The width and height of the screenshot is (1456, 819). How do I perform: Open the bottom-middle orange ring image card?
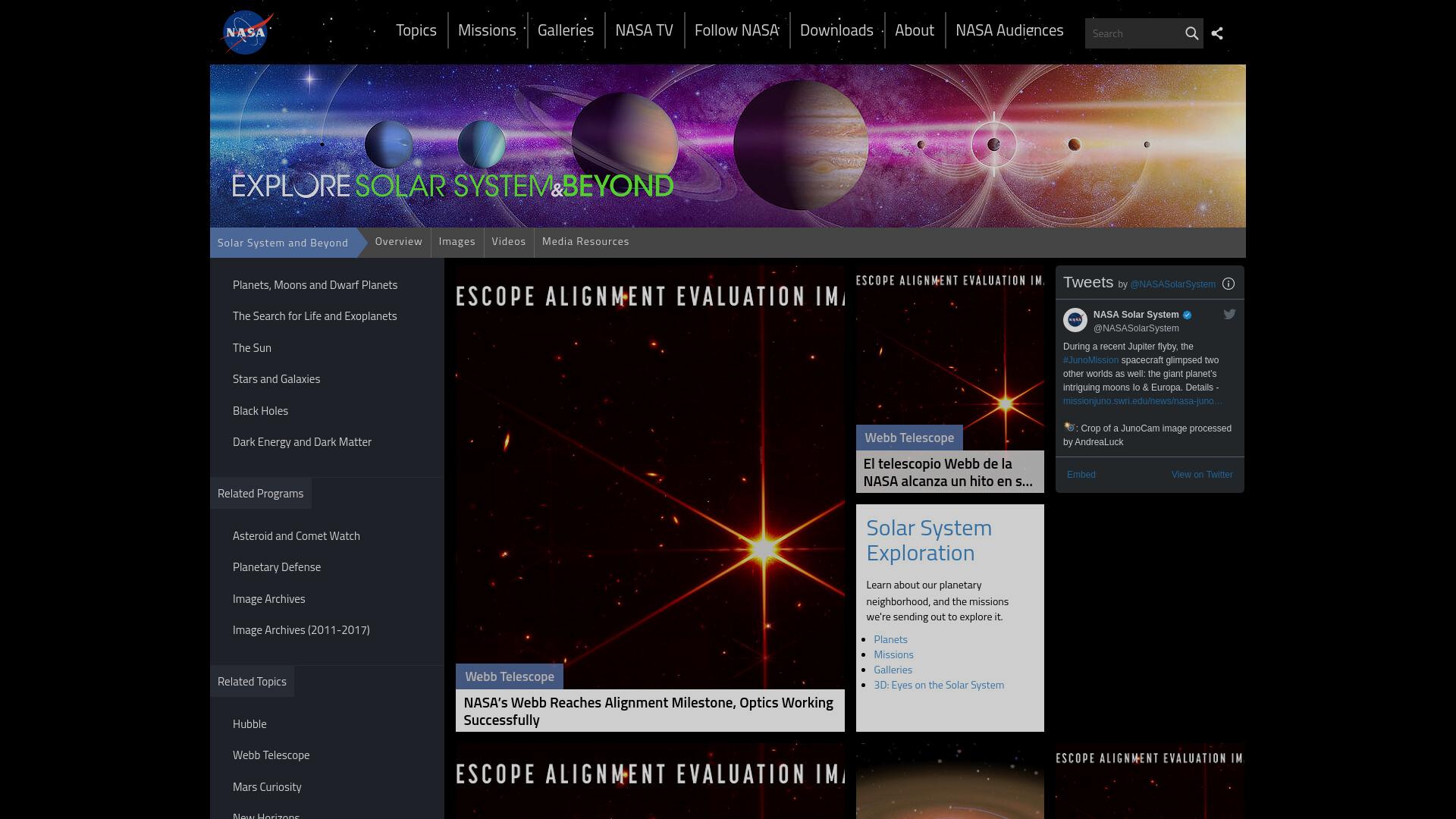950,781
